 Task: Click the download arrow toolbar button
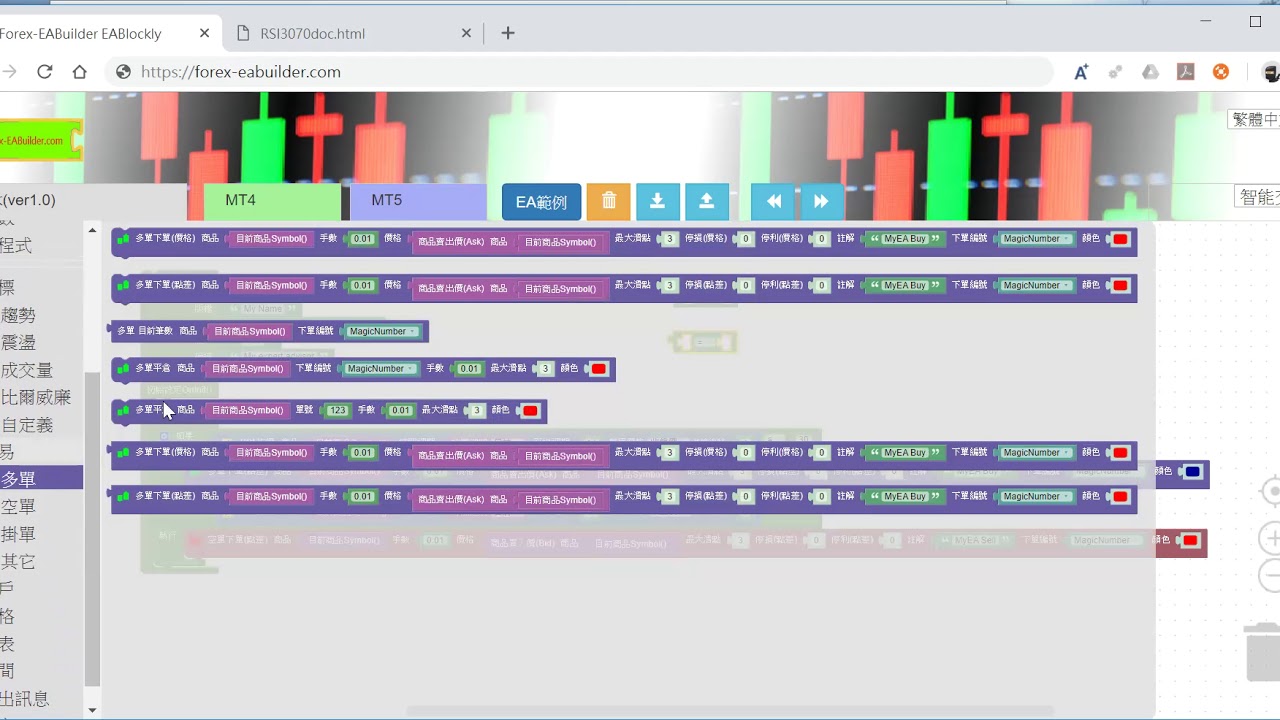(x=657, y=201)
